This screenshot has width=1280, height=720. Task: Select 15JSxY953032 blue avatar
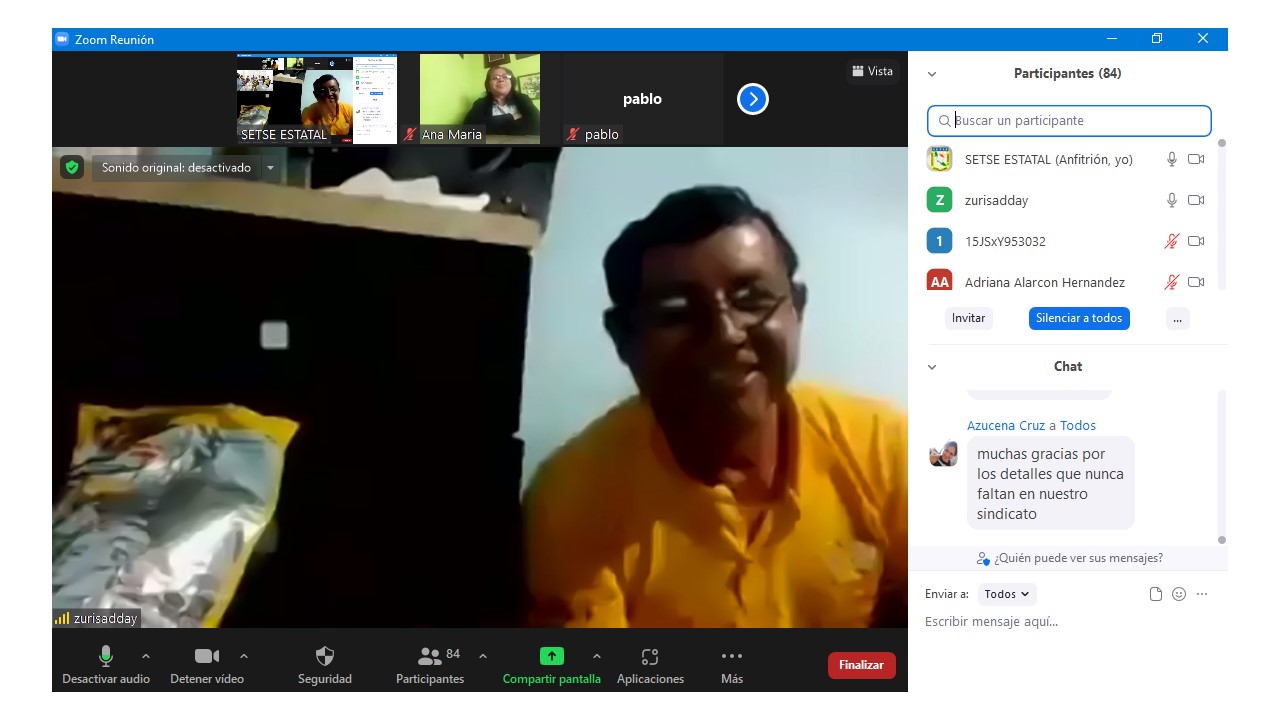pos(939,241)
